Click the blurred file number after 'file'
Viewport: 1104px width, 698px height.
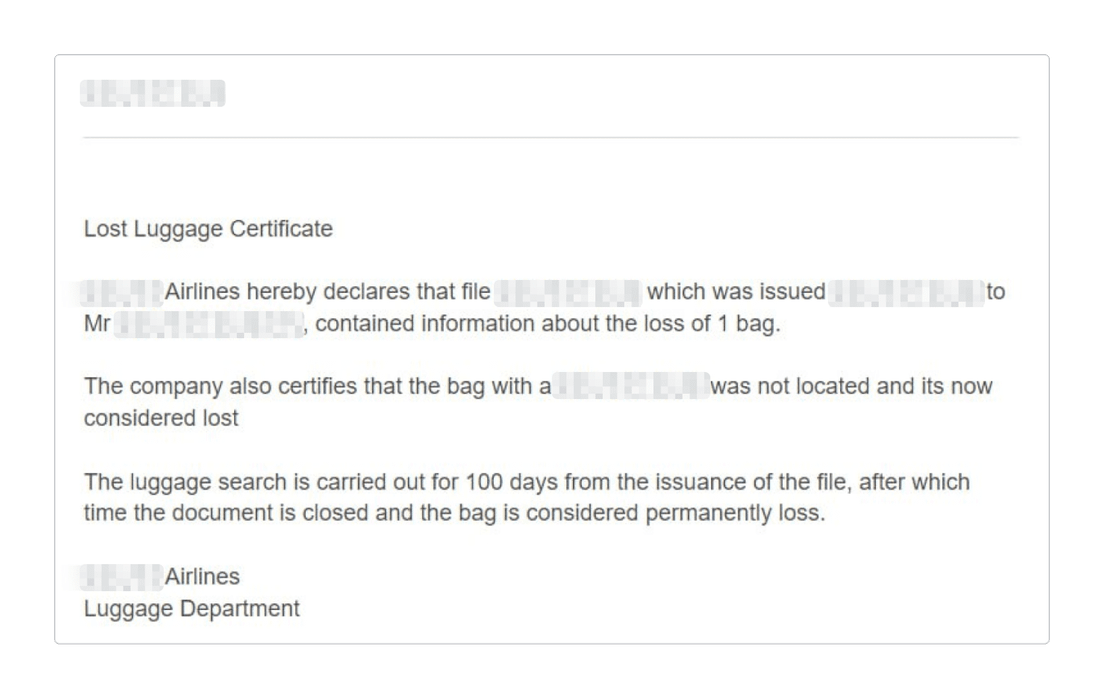[x=567, y=292]
